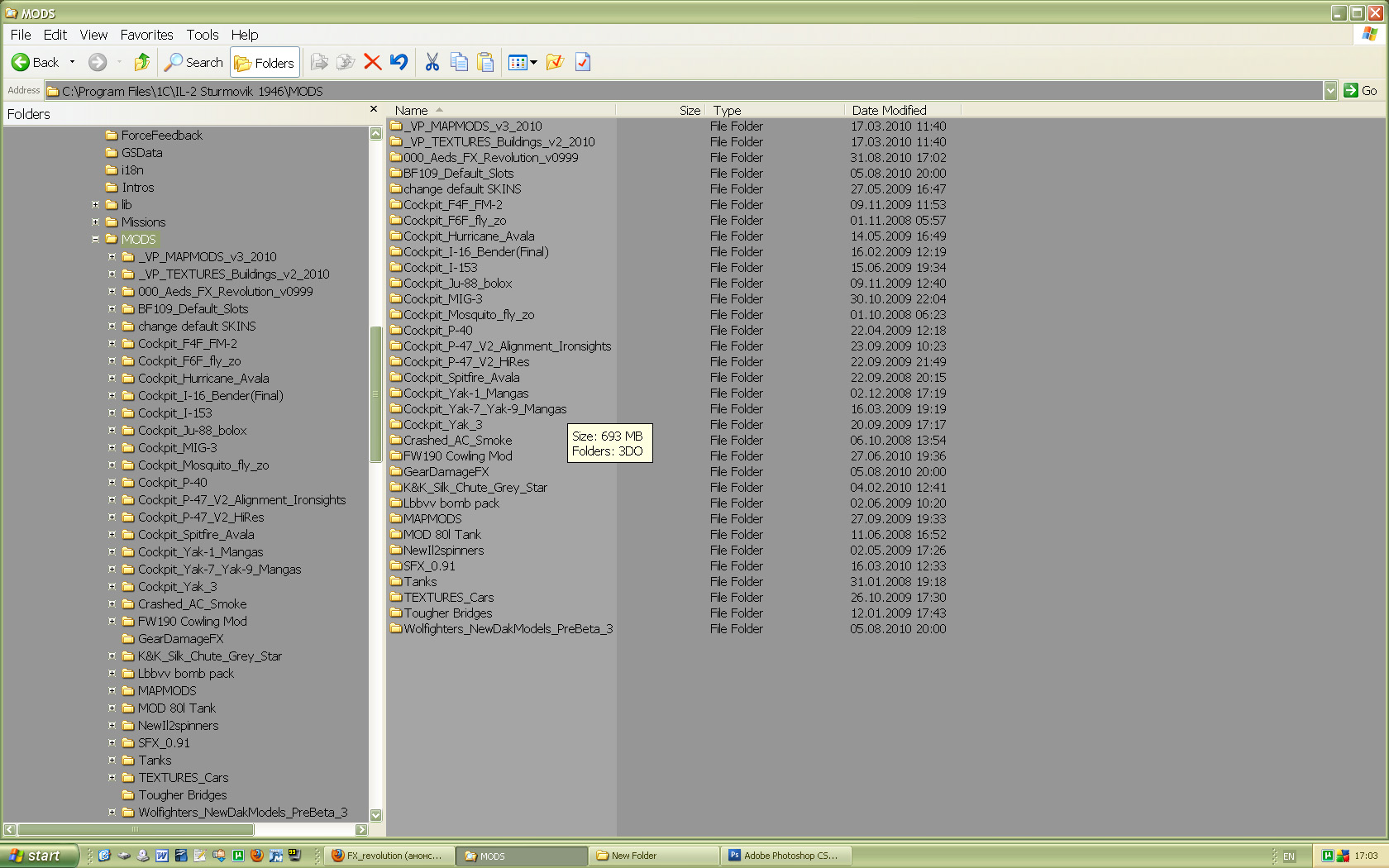Sort by the Name column header

click(x=502, y=110)
